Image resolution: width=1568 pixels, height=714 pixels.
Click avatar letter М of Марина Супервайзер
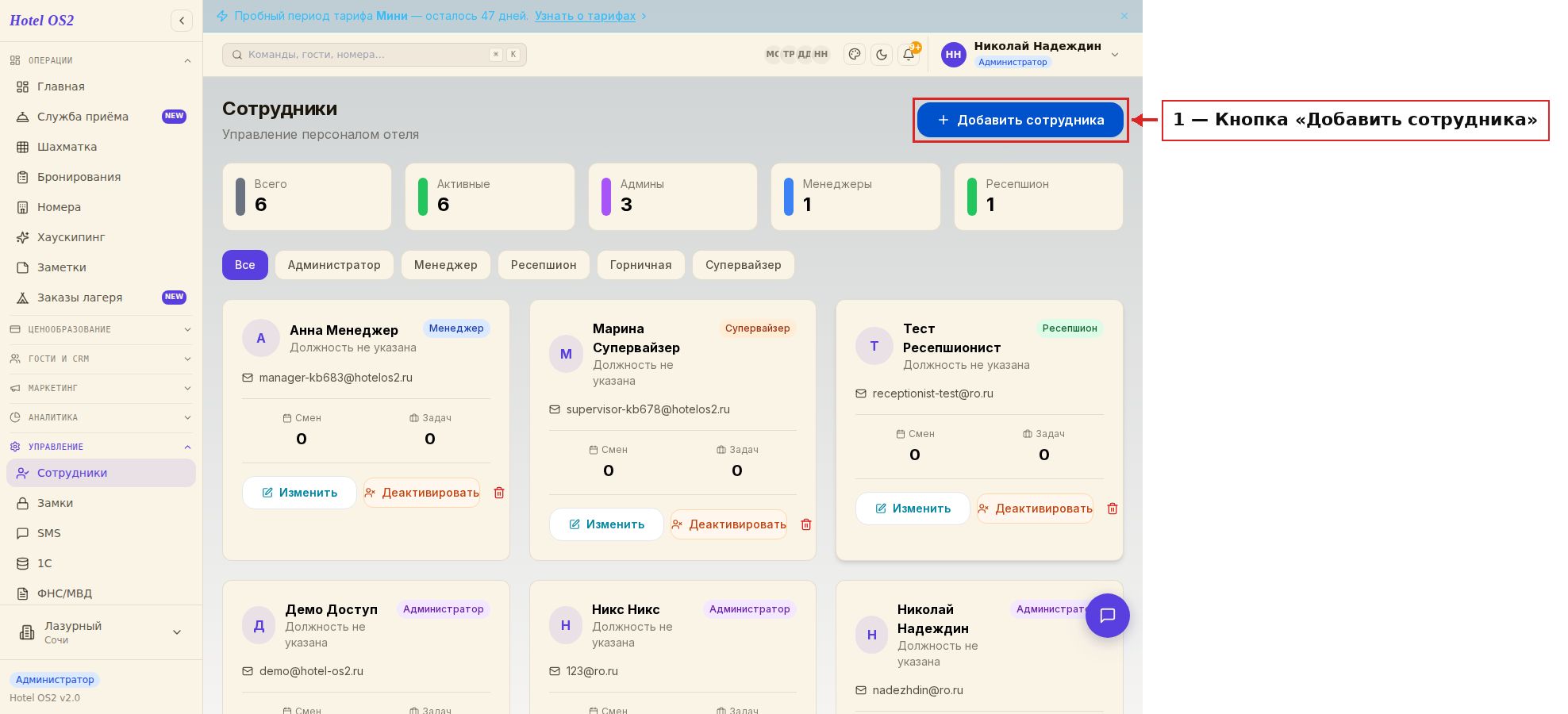tap(567, 354)
